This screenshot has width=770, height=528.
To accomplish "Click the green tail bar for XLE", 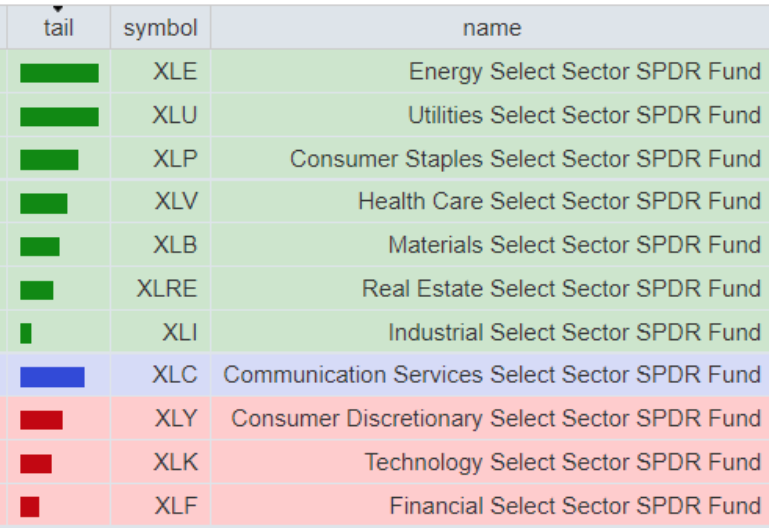I will (x=59, y=73).
